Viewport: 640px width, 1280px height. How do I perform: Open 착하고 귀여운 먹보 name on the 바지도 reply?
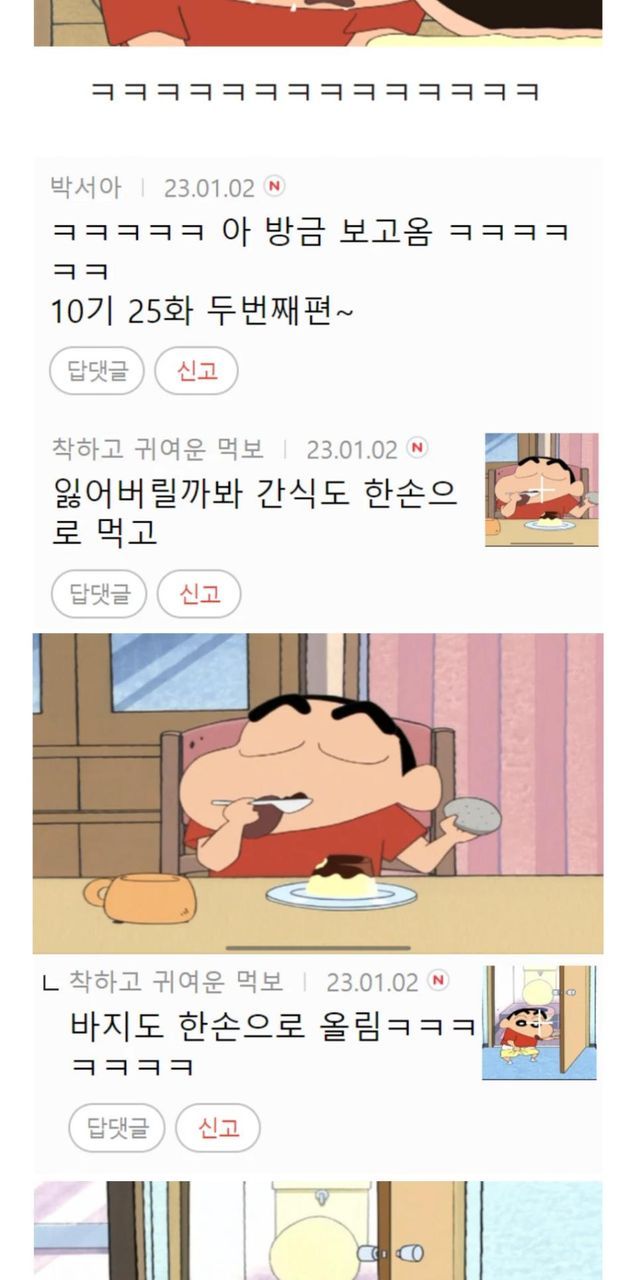point(177,981)
